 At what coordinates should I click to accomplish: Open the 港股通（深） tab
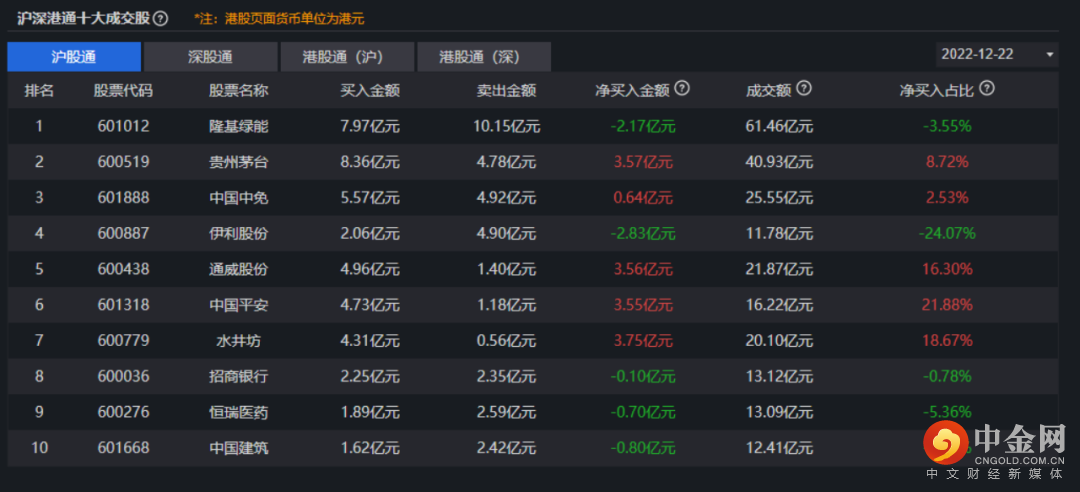point(482,56)
